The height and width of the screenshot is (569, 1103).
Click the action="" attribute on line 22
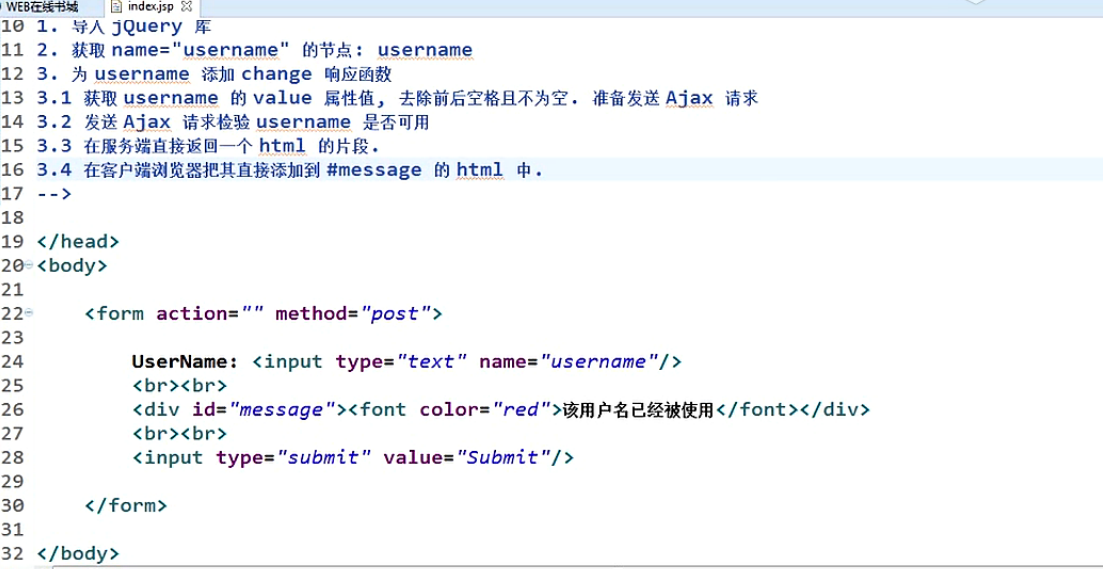(210, 314)
